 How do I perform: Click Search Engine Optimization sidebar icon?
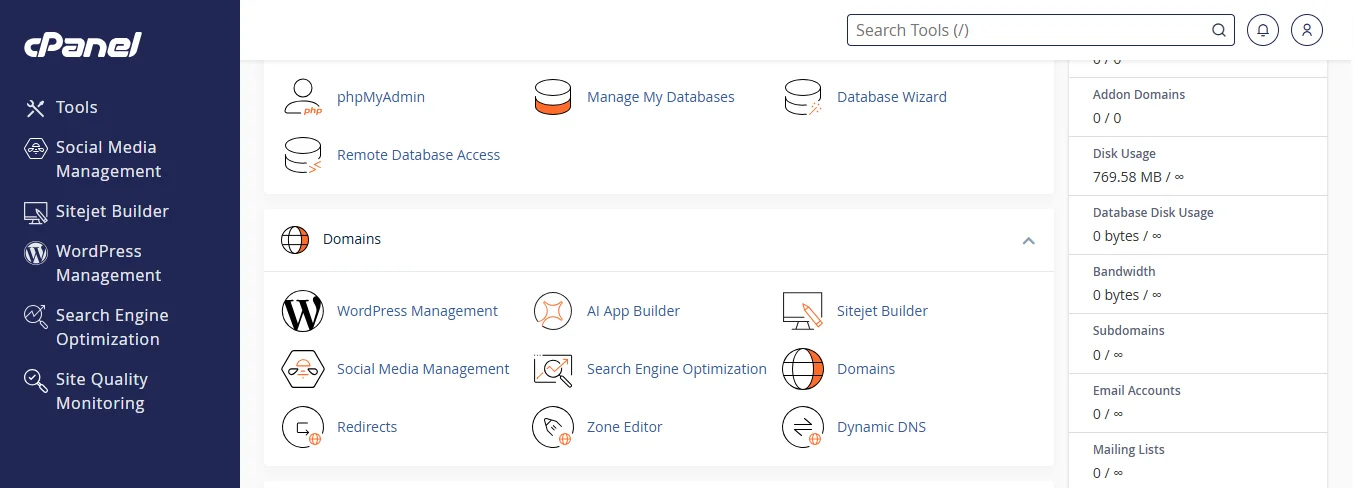click(36, 316)
